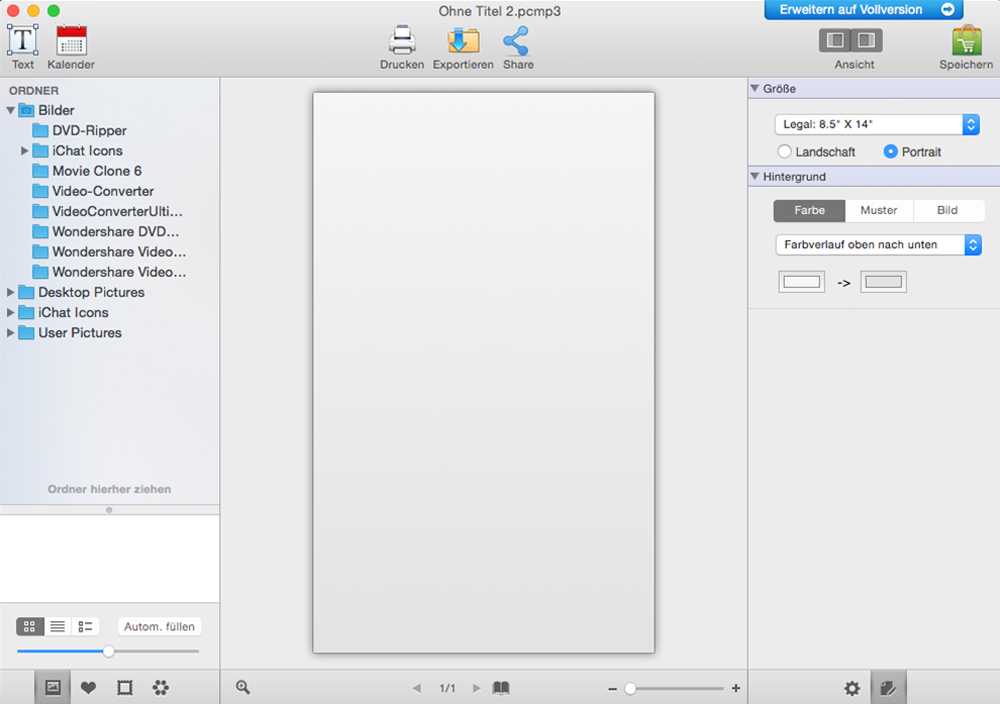Click the Speichern shopping bag icon
Screen dimensions: 1000x704
coord(965,41)
